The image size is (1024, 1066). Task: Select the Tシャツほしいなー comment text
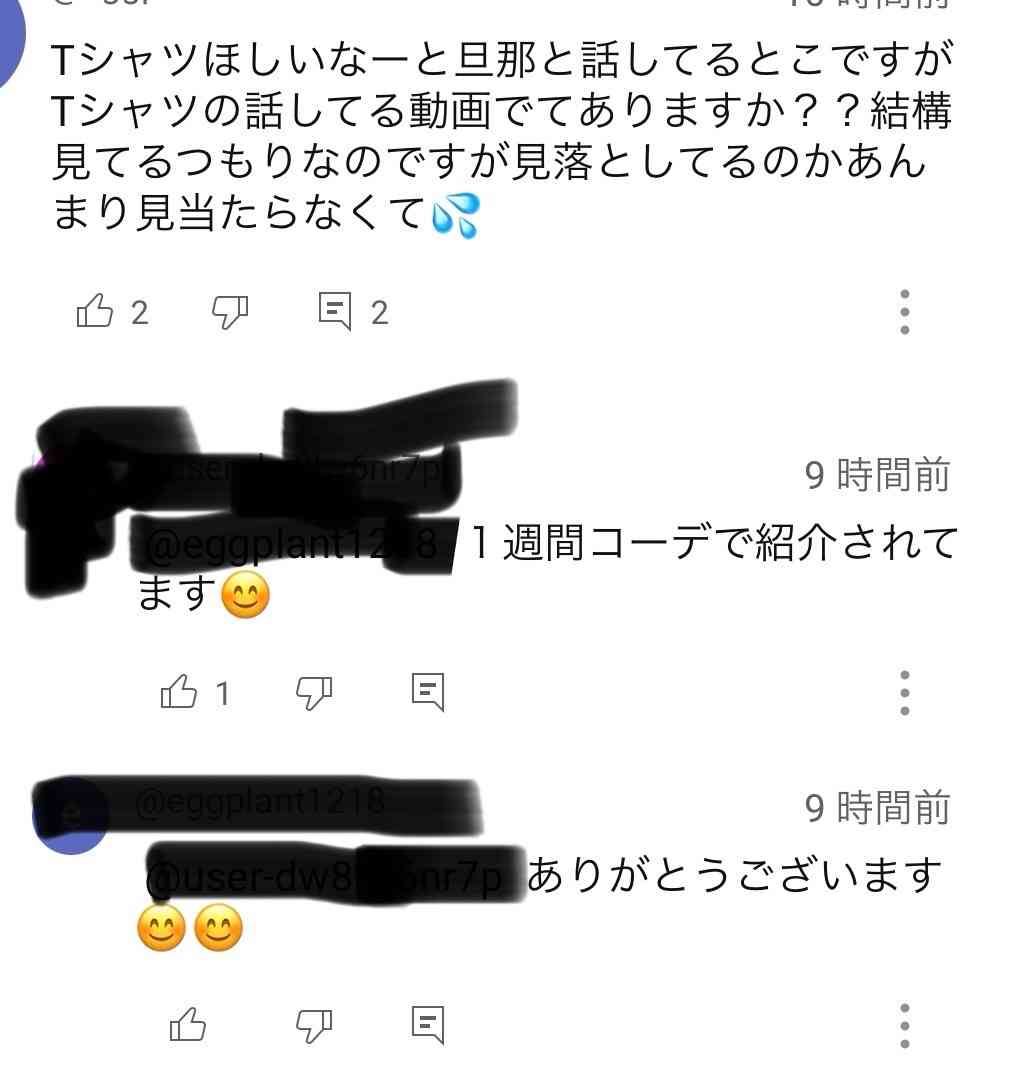(503, 136)
